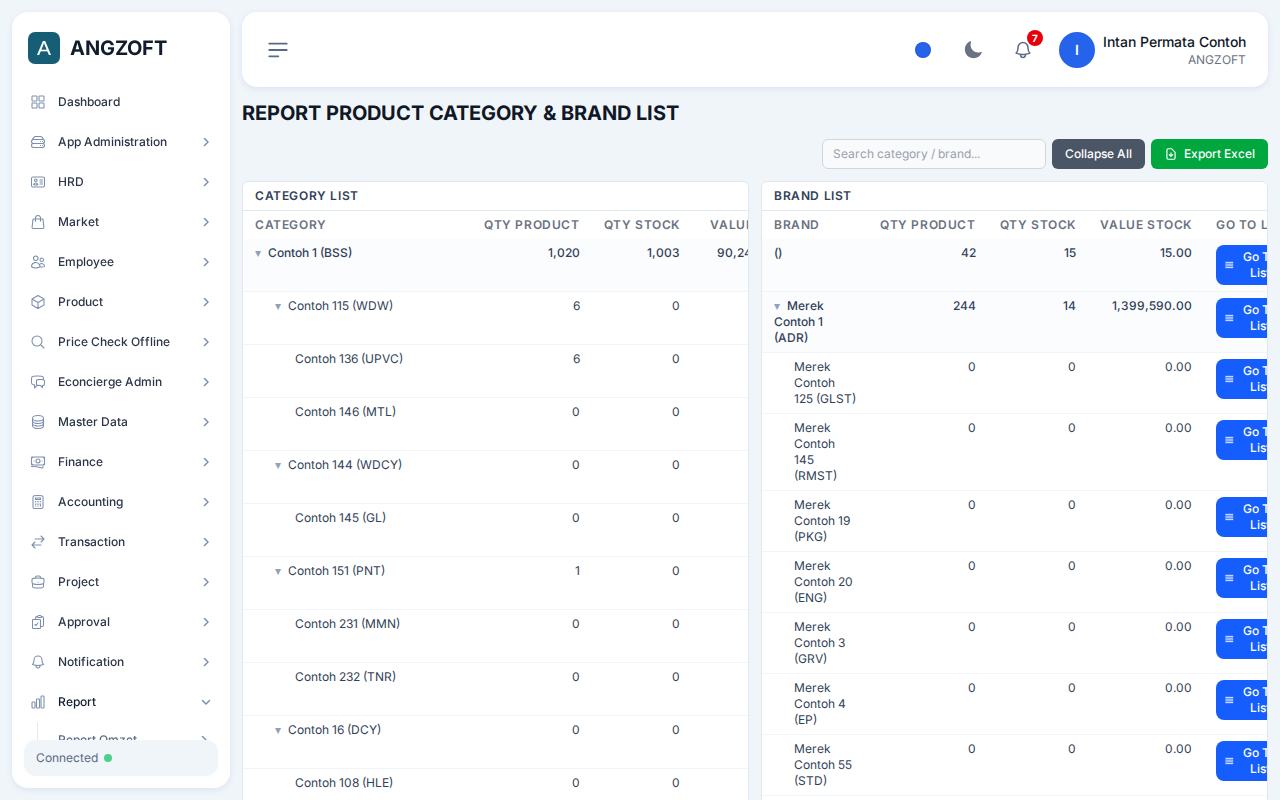The height and width of the screenshot is (800, 1280).
Task: Click the blue theme color dot
Action: (x=923, y=50)
